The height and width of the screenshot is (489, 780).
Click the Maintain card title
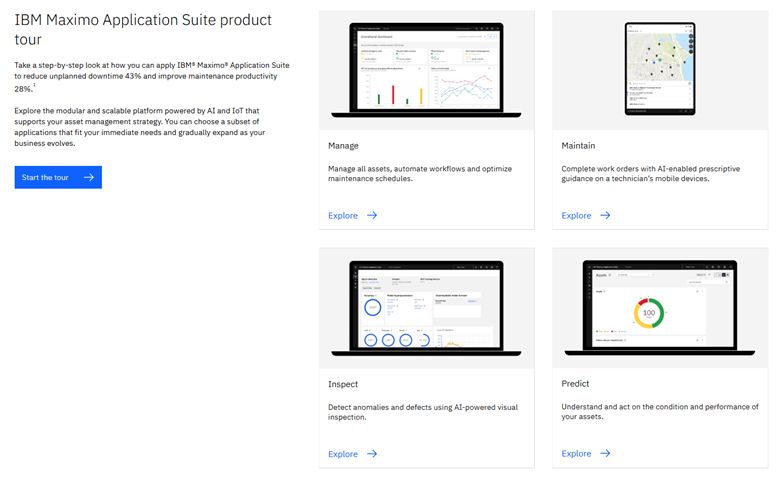tap(578, 146)
